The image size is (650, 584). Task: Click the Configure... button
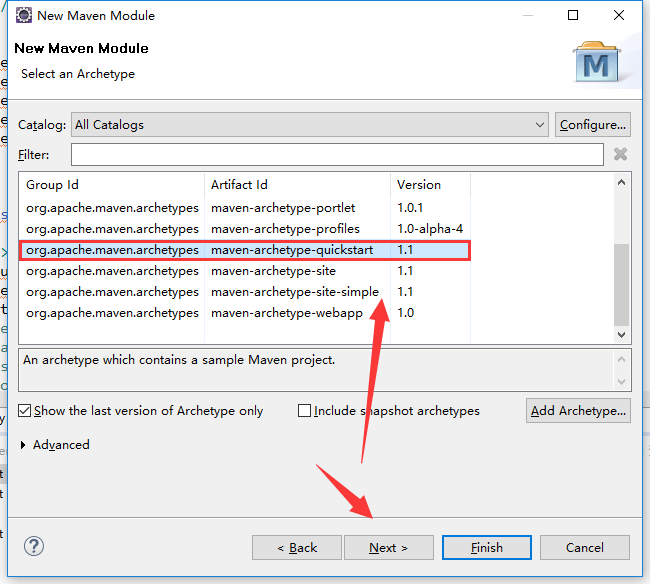[x=592, y=124]
